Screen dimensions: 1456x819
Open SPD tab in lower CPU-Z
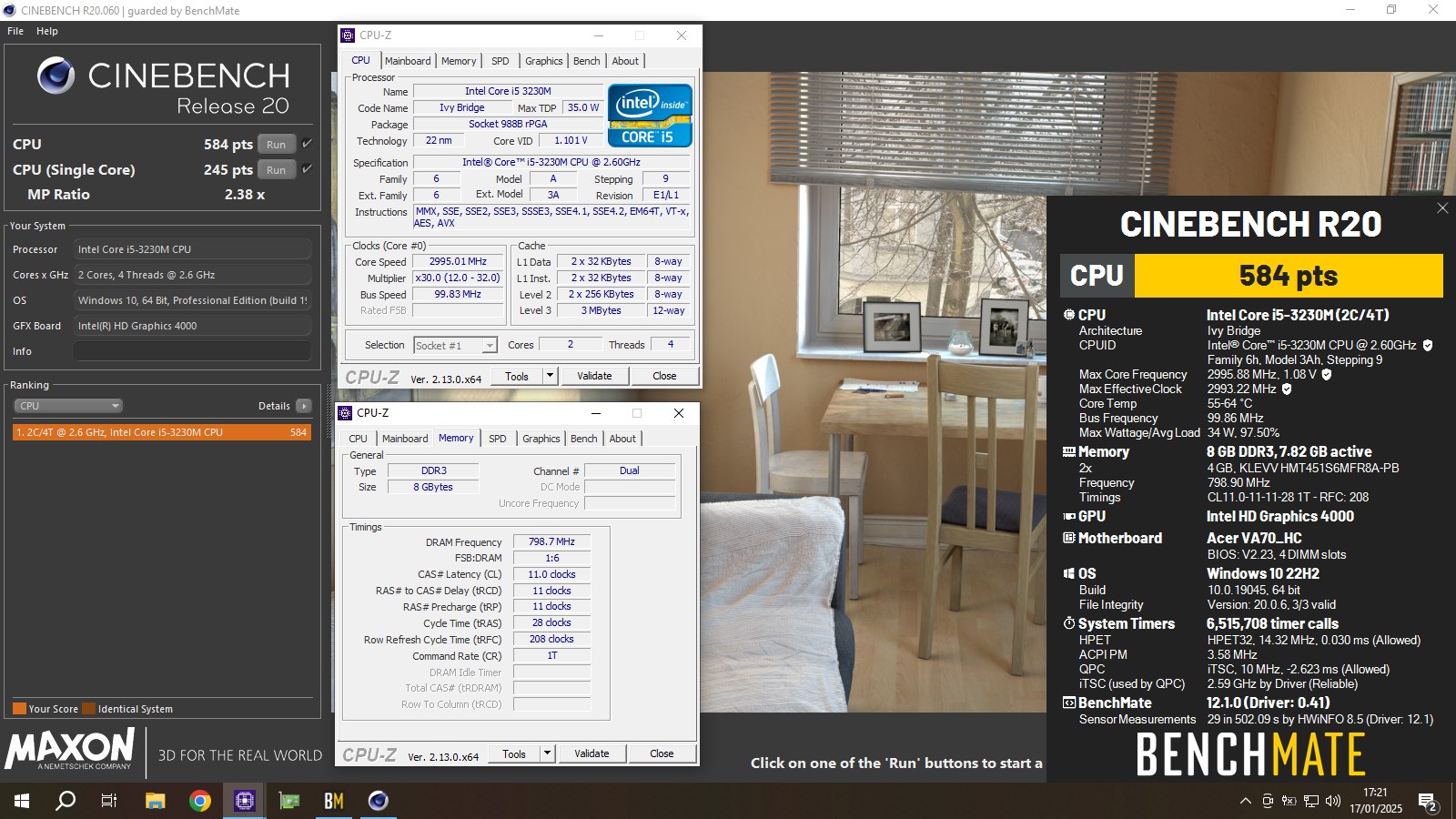coord(498,439)
